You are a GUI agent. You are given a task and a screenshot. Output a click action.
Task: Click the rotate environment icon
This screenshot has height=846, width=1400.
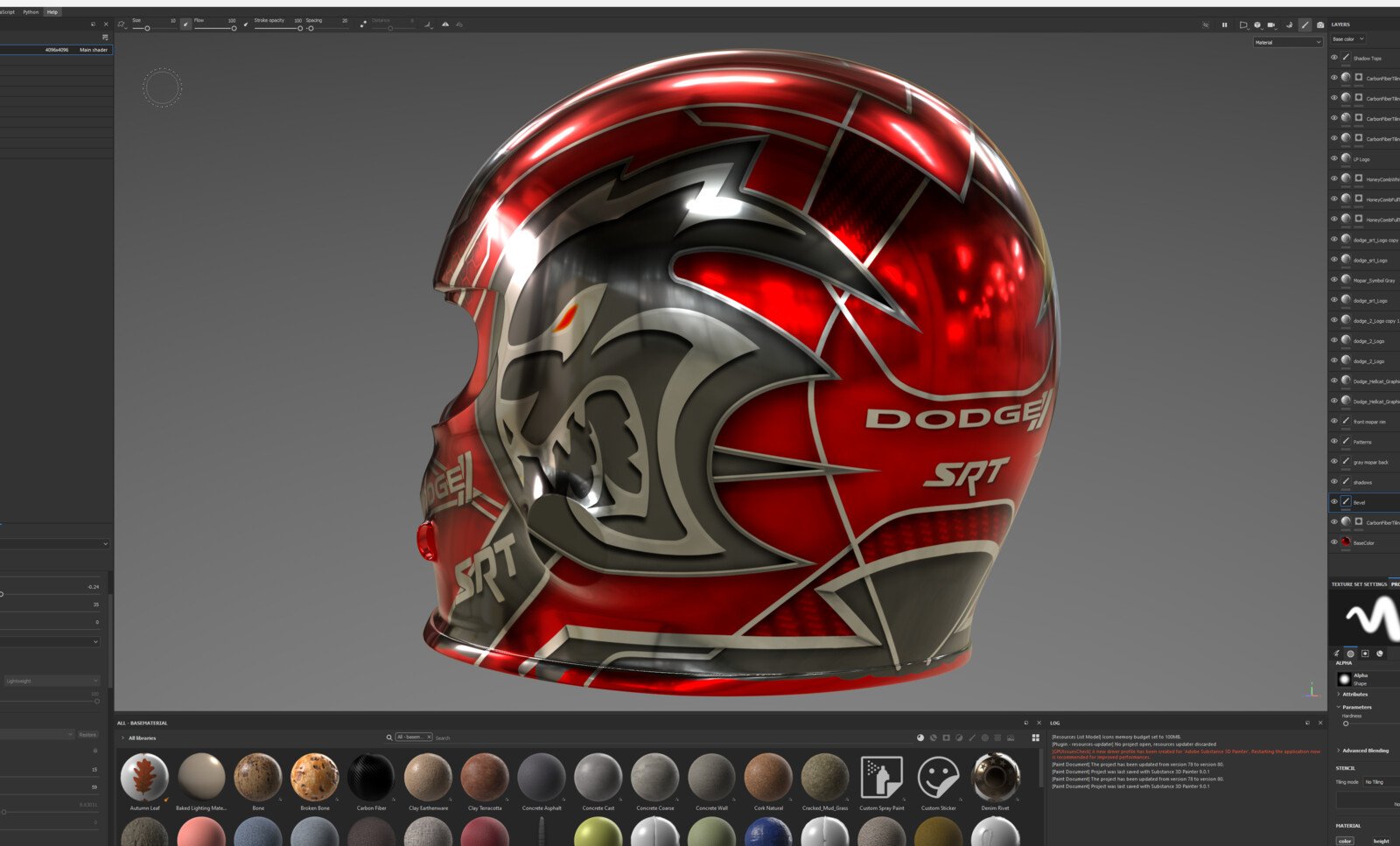pyautogui.click(x=1289, y=24)
